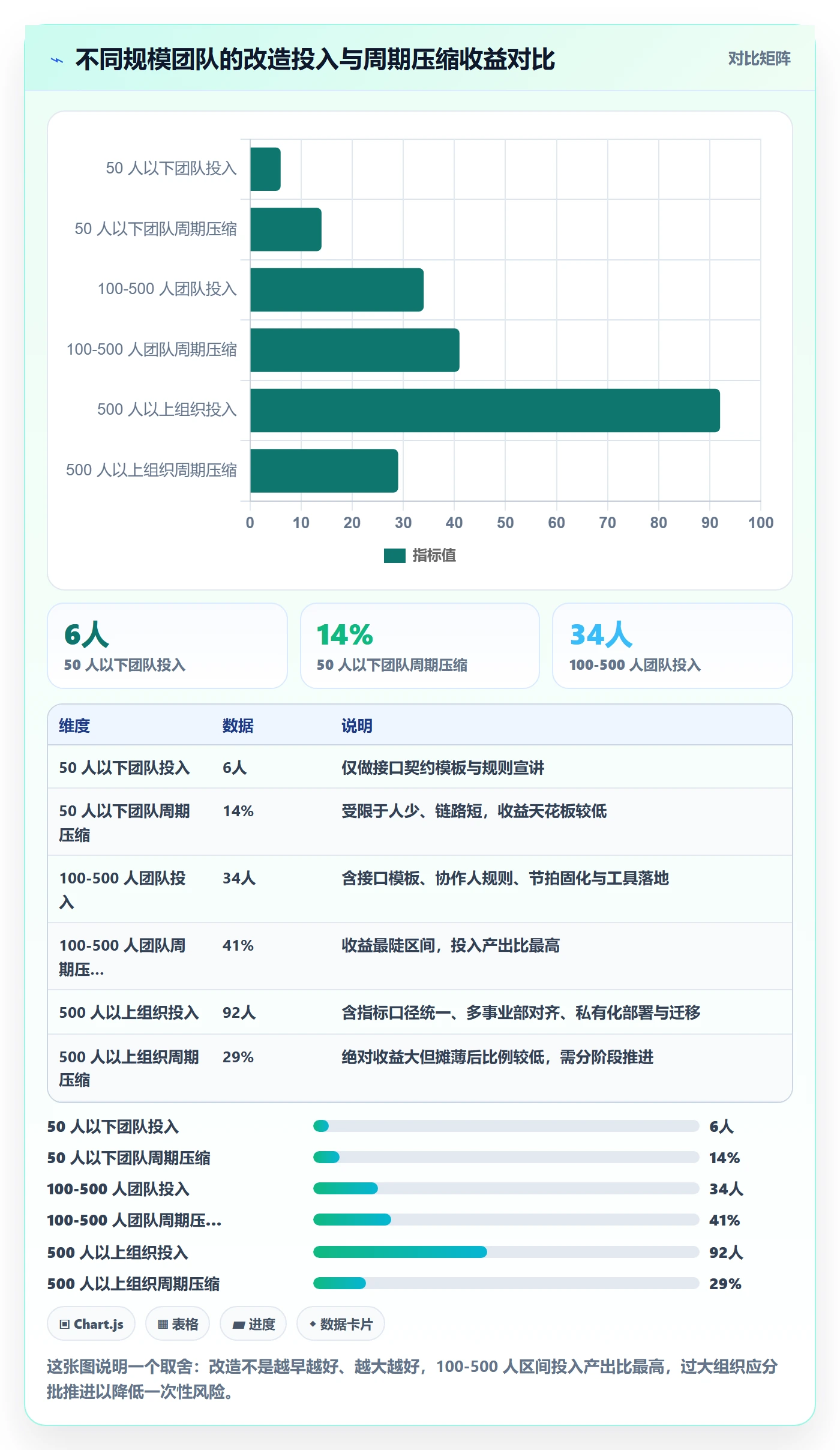The image size is (840, 1450).
Task: Toggle the 指标值 legend color box
Action: tap(395, 556)
